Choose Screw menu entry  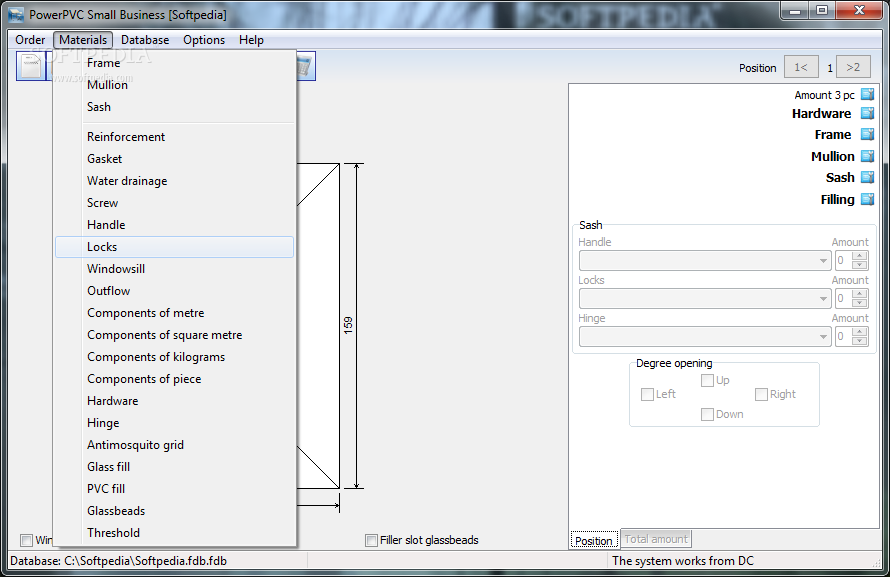[x=174, y=203]
